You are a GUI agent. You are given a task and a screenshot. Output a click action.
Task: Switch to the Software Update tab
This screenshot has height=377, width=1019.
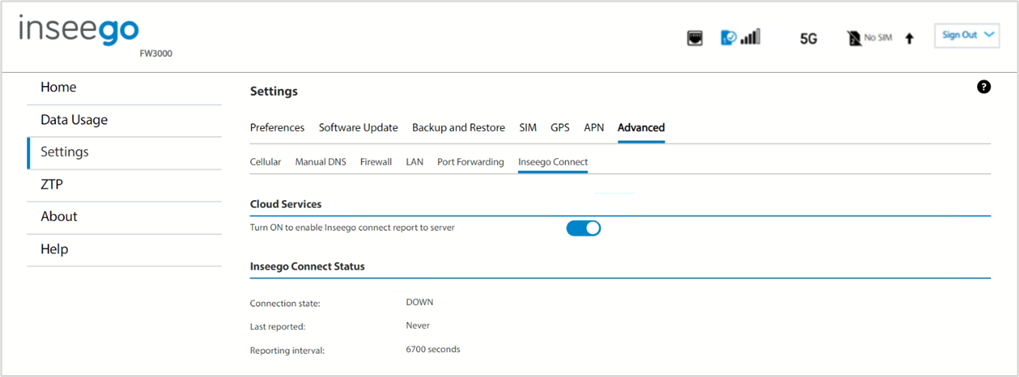point(358,127)
